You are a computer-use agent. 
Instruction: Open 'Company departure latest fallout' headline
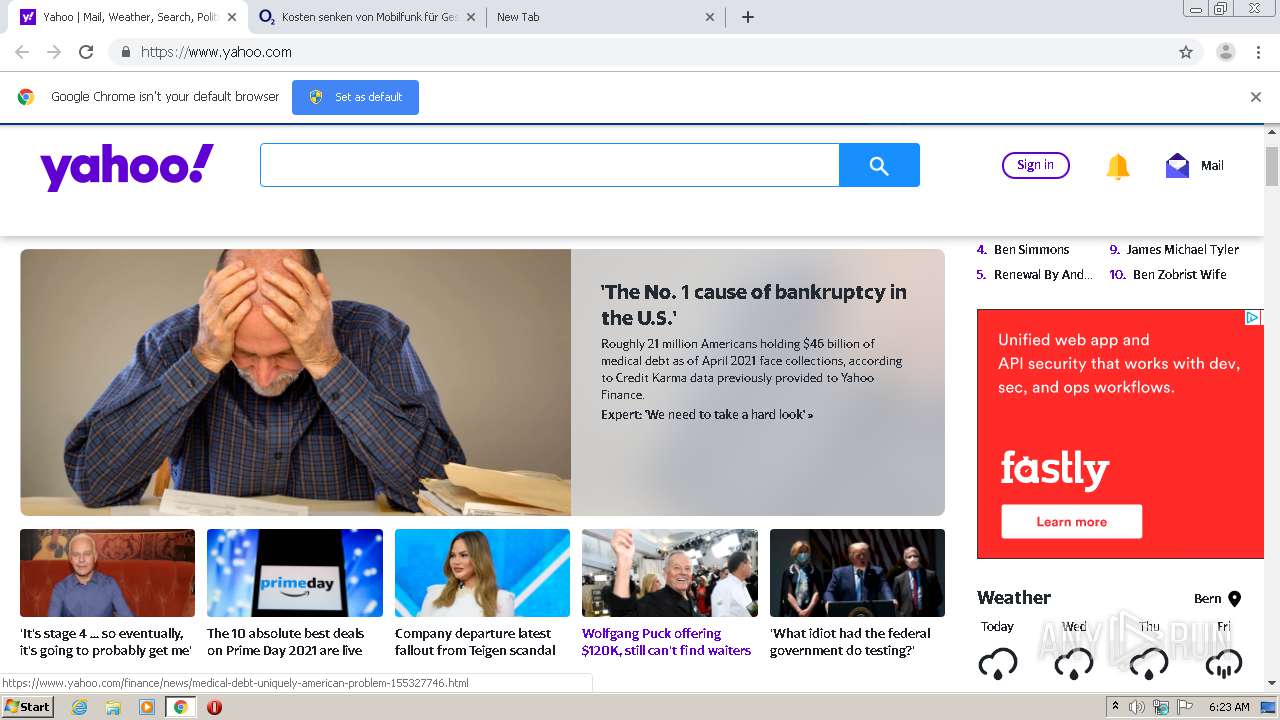click(475, 642)
